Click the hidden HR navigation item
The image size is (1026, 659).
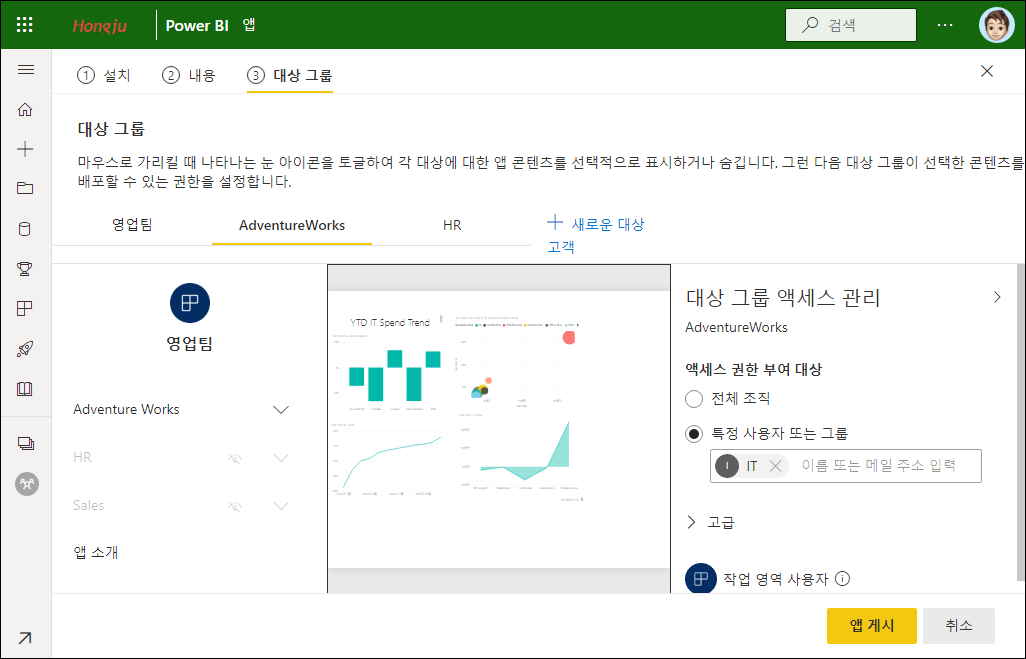[x=82, y=457]
